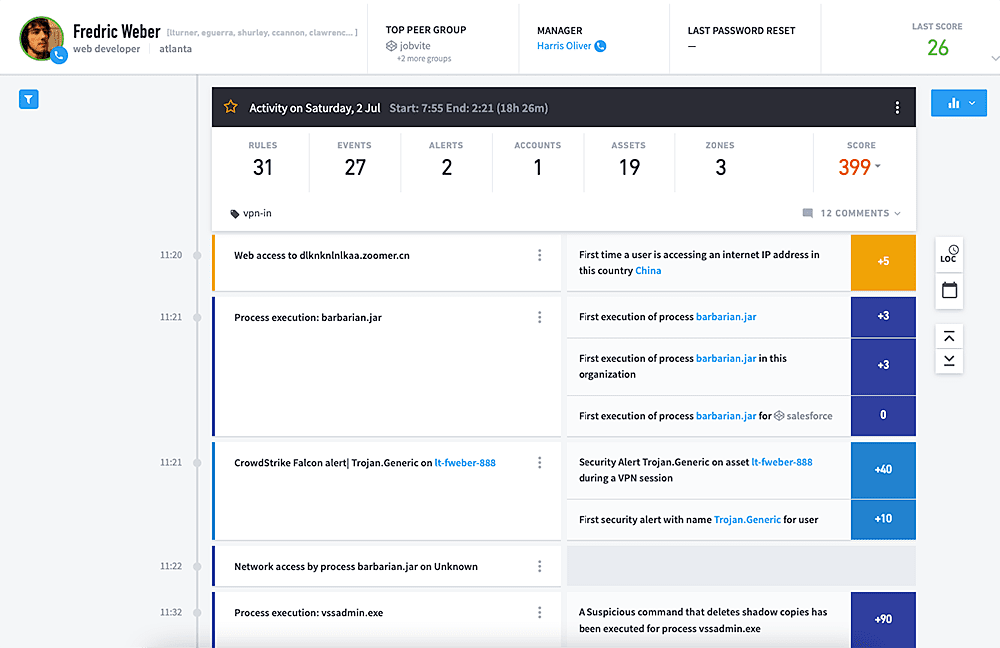Click the dark blue +90 score block

tap(883, 619)
